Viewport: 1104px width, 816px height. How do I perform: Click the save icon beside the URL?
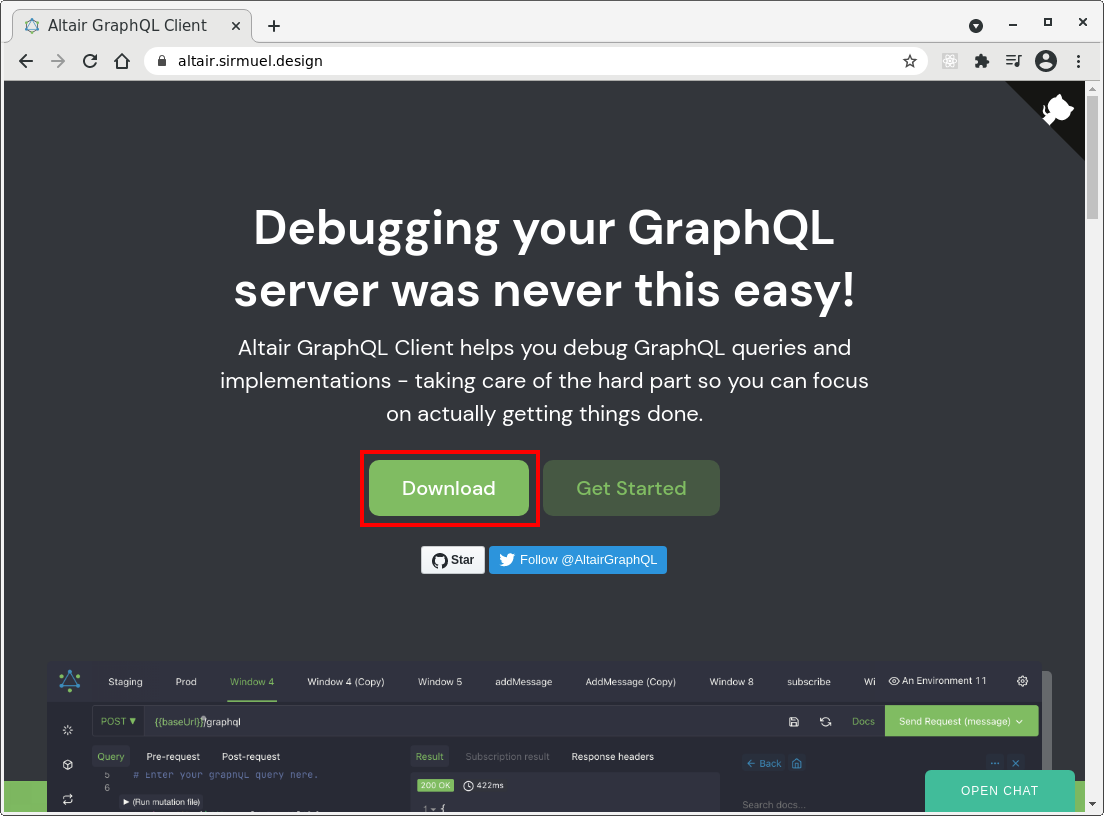(794, 722)
